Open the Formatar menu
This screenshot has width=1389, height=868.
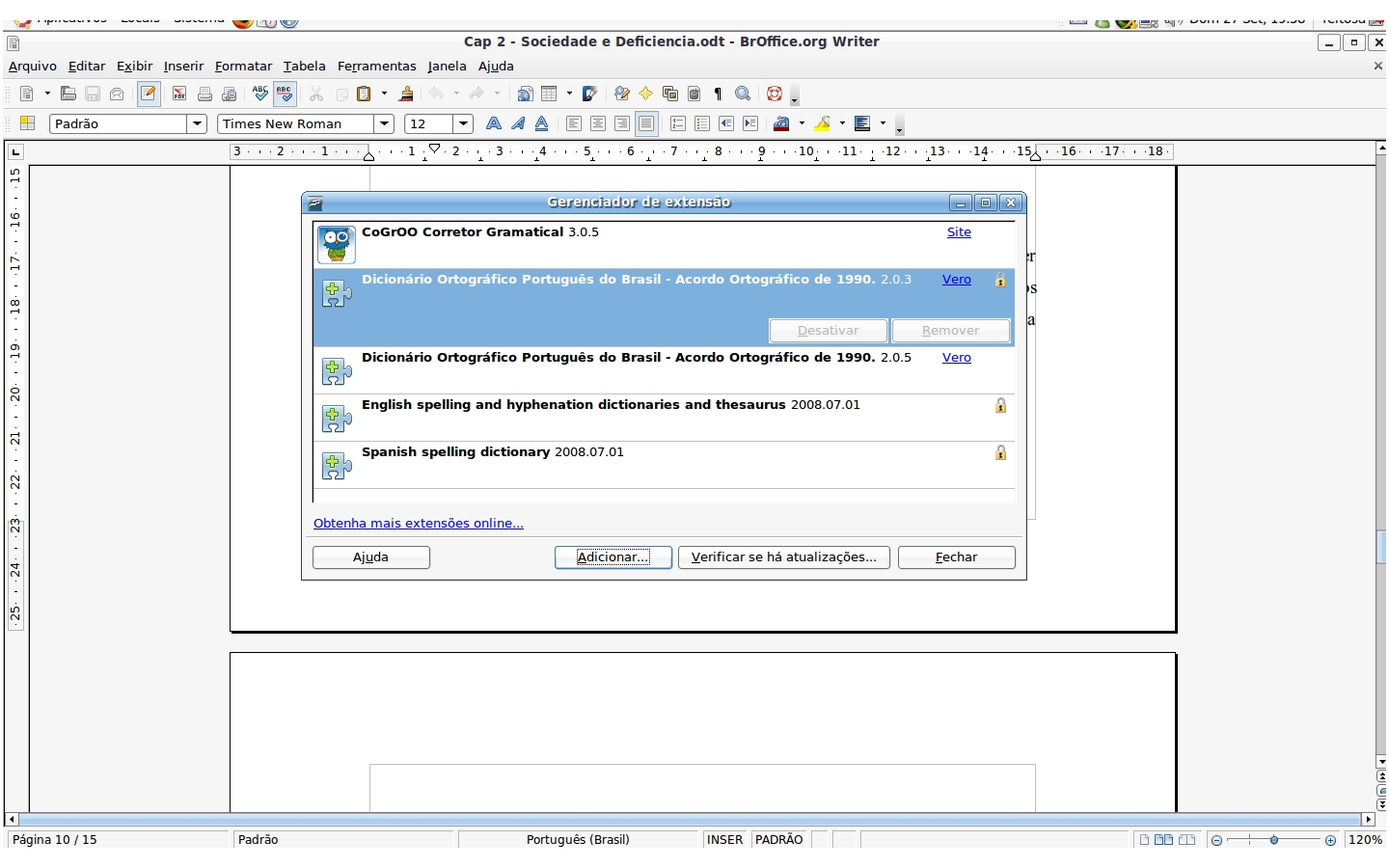click(243, 66)
